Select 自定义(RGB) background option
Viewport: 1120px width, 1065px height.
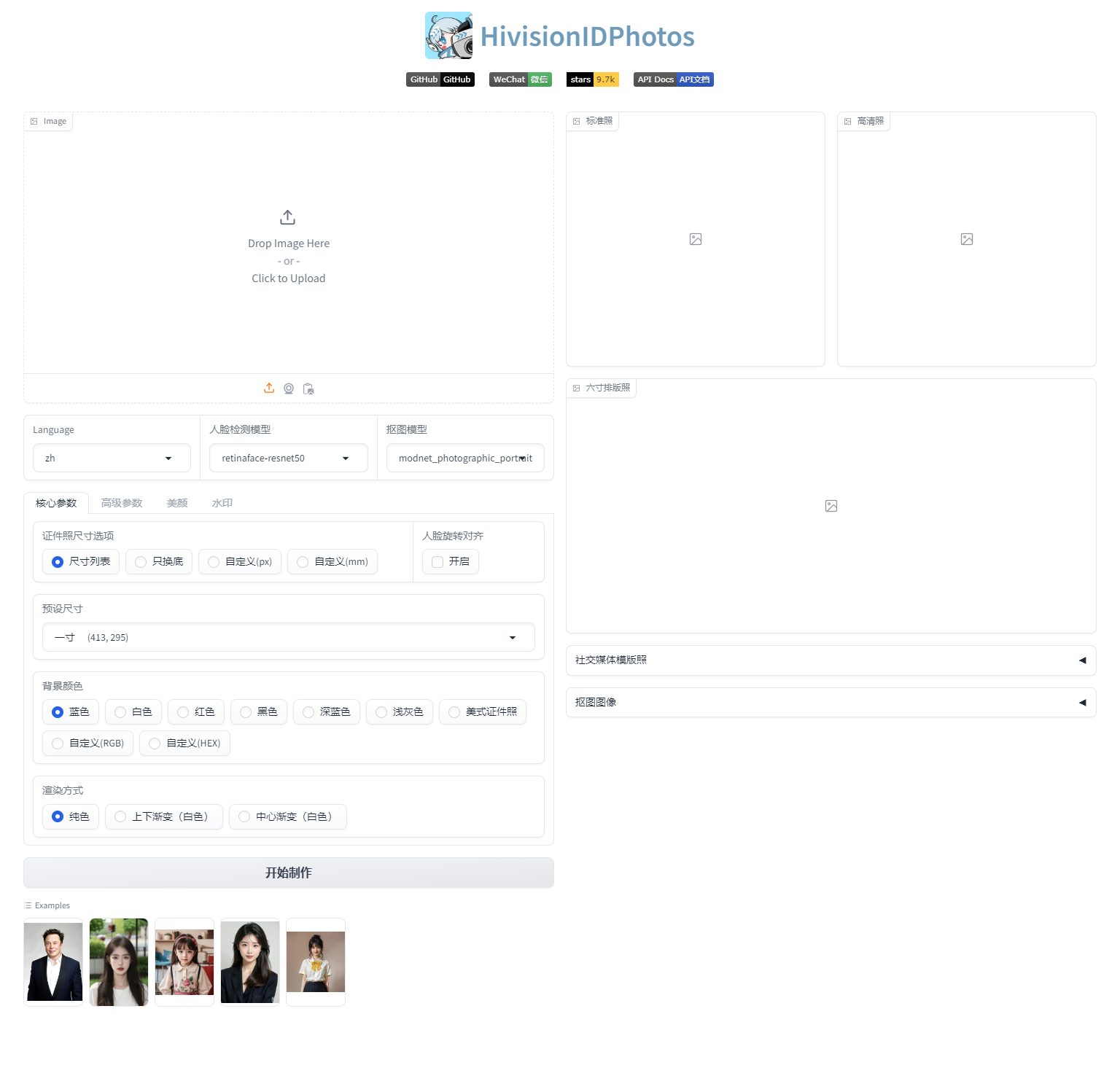[x=87, y=743]
